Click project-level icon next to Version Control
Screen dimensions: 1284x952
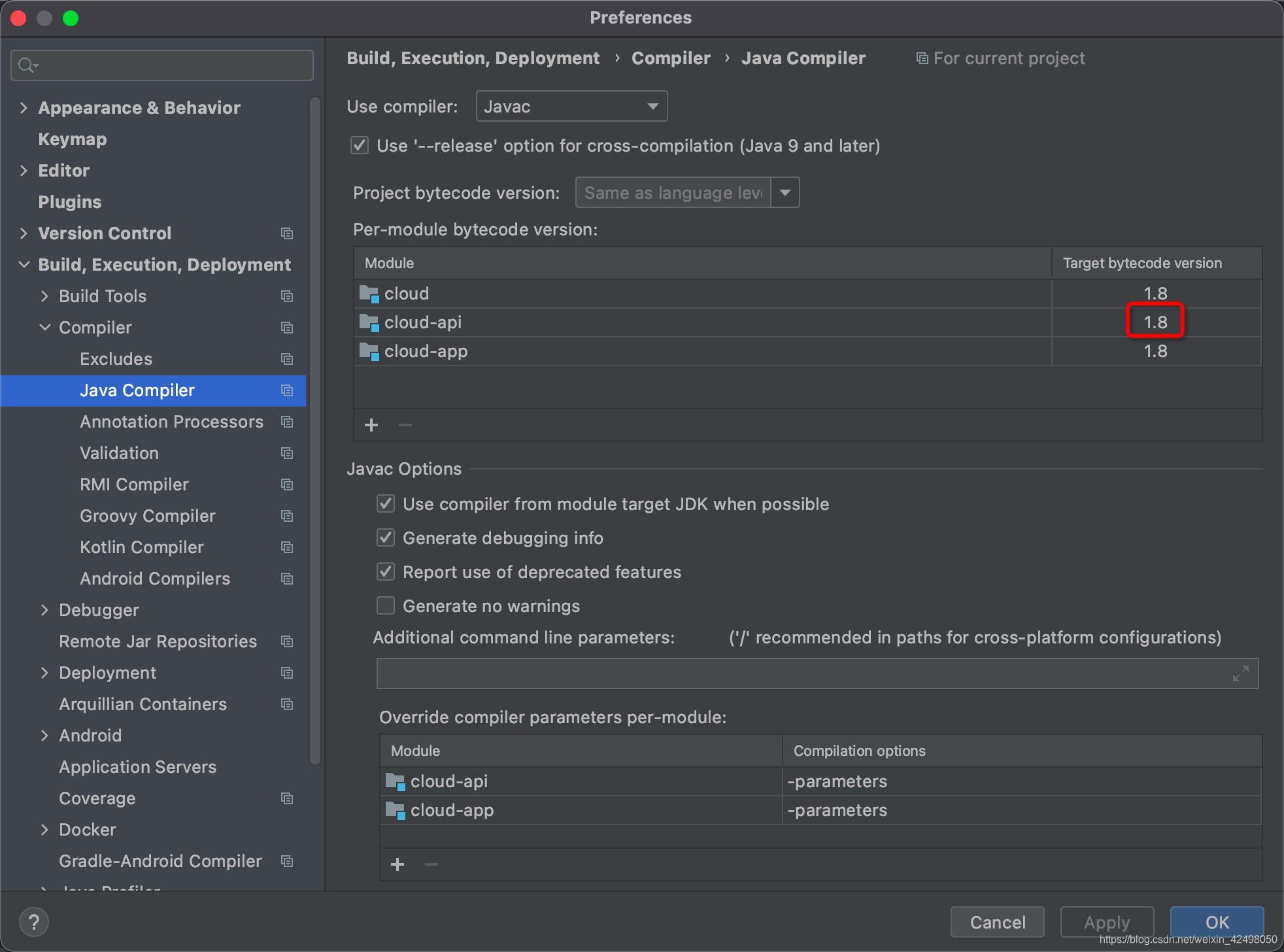[286, 233]
